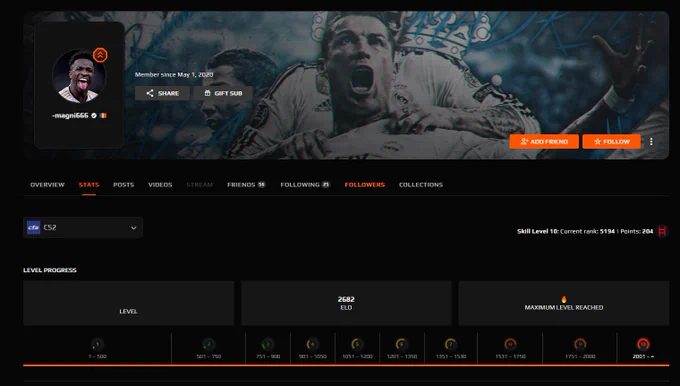Screen dimensions: 680x386
Task: Click the Member since May 1, 2020 text
Action: click(174, 75)
